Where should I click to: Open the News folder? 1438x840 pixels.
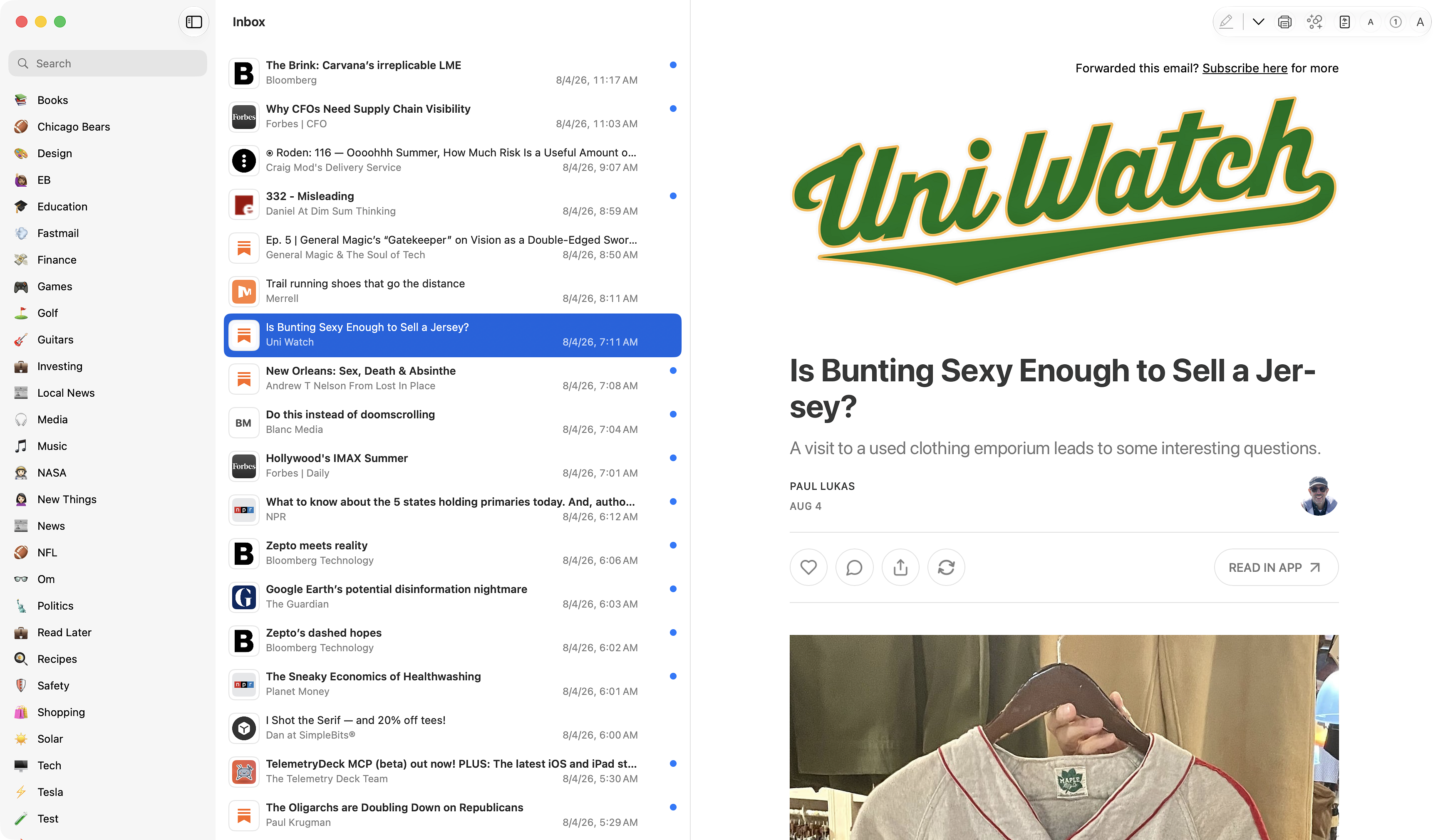51,526
